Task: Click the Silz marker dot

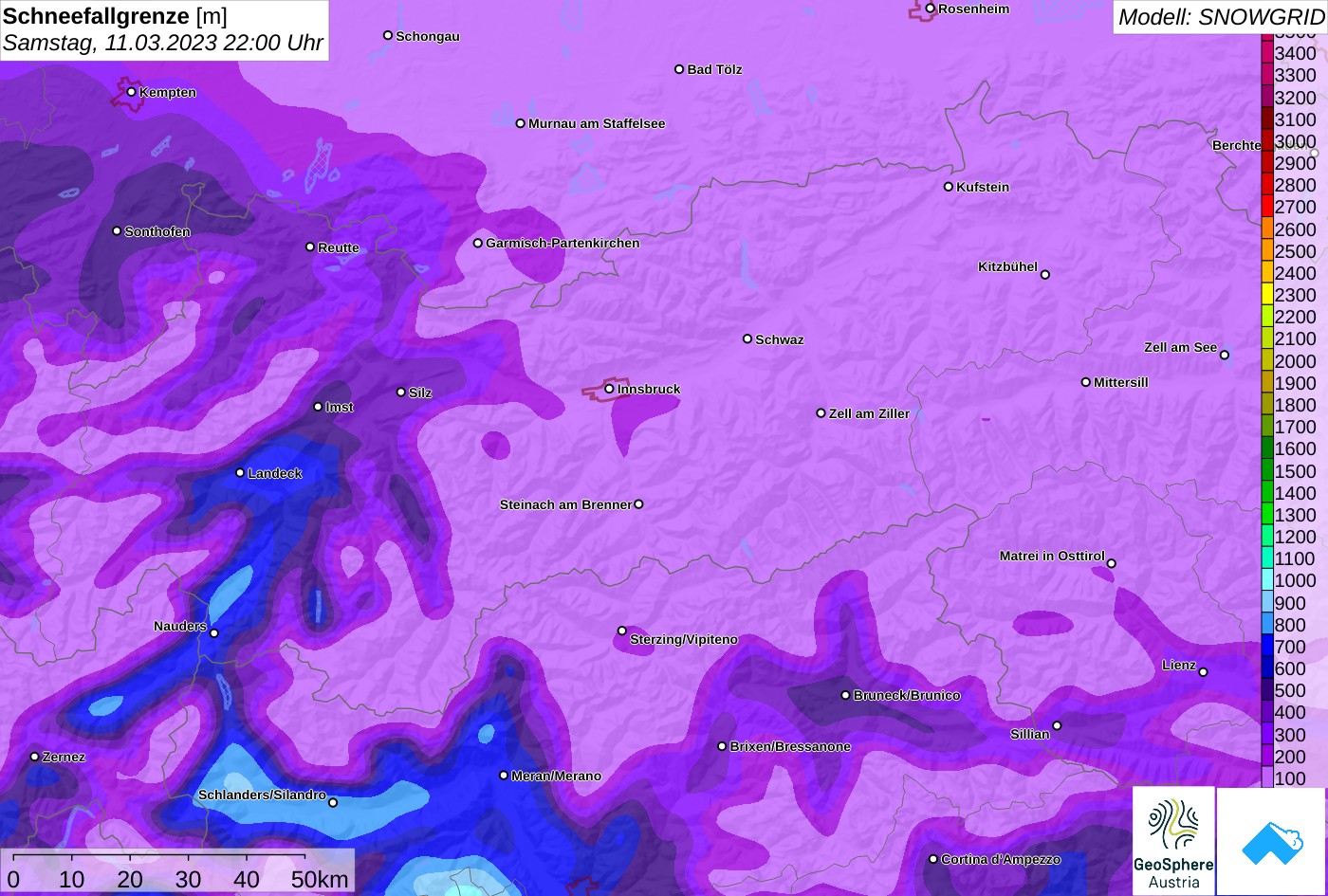Action: 400,392
